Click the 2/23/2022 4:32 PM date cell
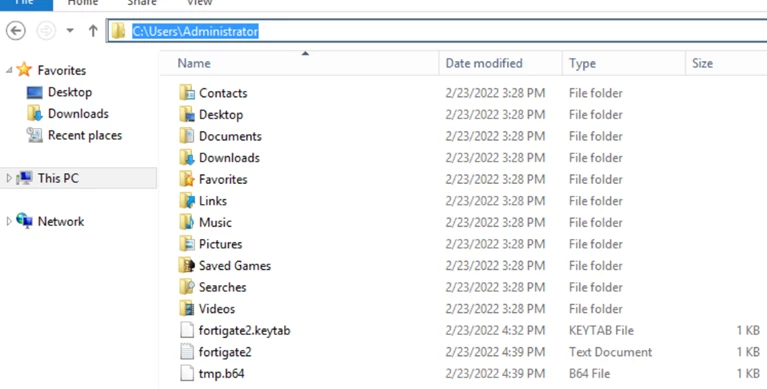The width and height of the screenshot is (767, 389). (x=495, y=330)
